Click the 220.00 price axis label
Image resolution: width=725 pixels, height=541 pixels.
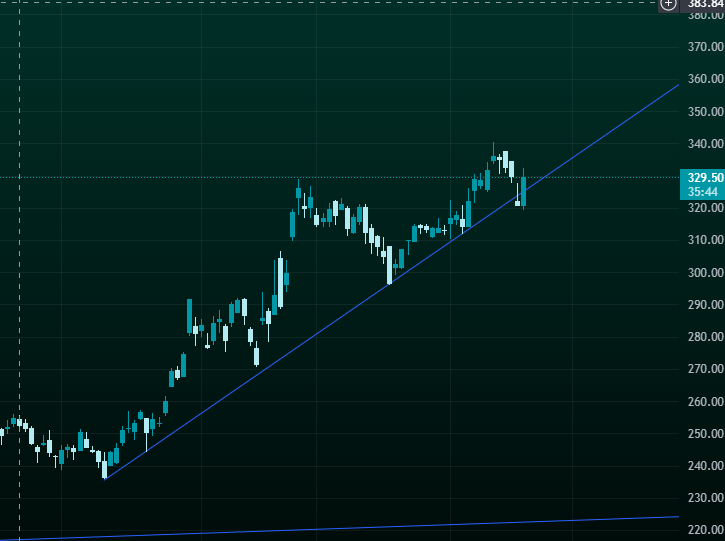tap(706, 530)
